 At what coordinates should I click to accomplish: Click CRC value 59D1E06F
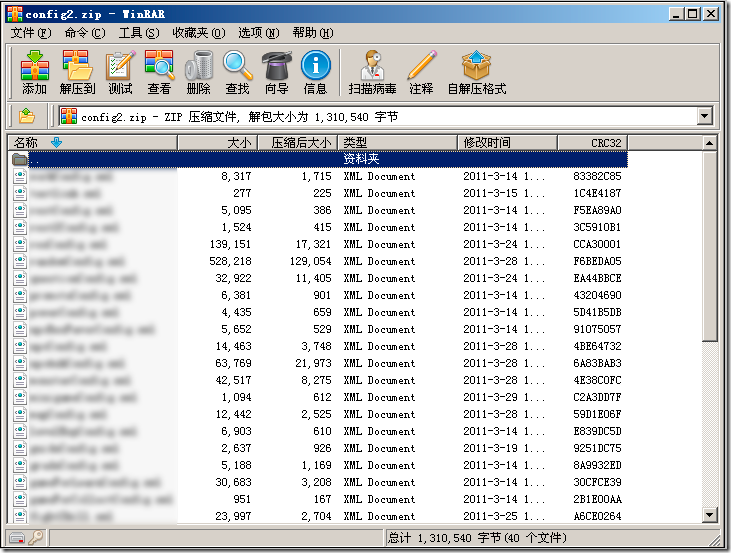click(x=597, y=414)
